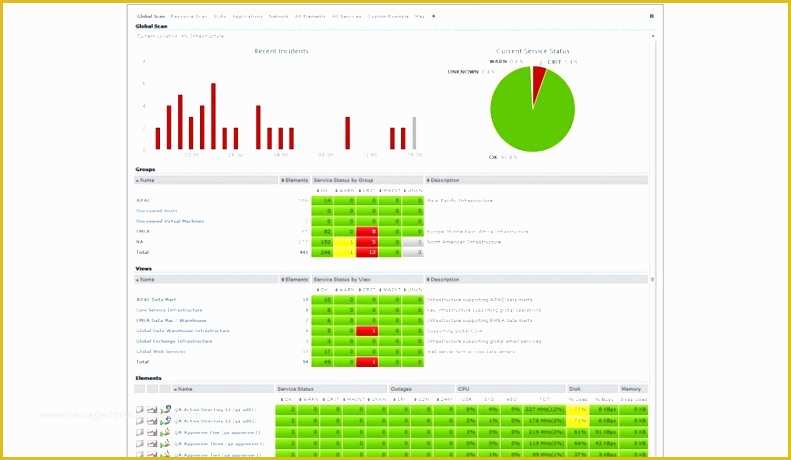
Task: Open the Applications tab
Action: coord(247,16)
